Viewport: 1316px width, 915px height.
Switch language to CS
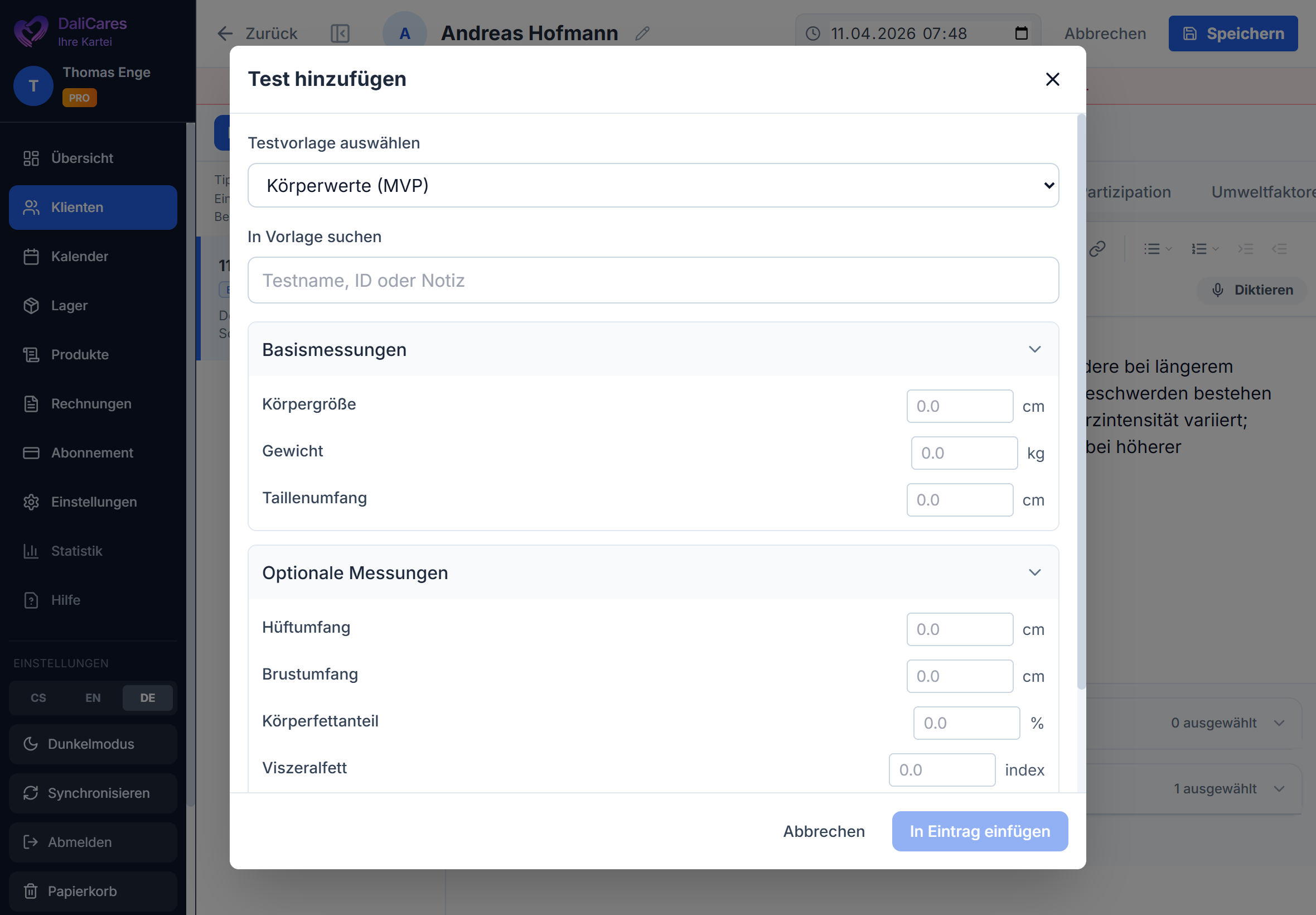pyautogui.click(x=38, y=698)
